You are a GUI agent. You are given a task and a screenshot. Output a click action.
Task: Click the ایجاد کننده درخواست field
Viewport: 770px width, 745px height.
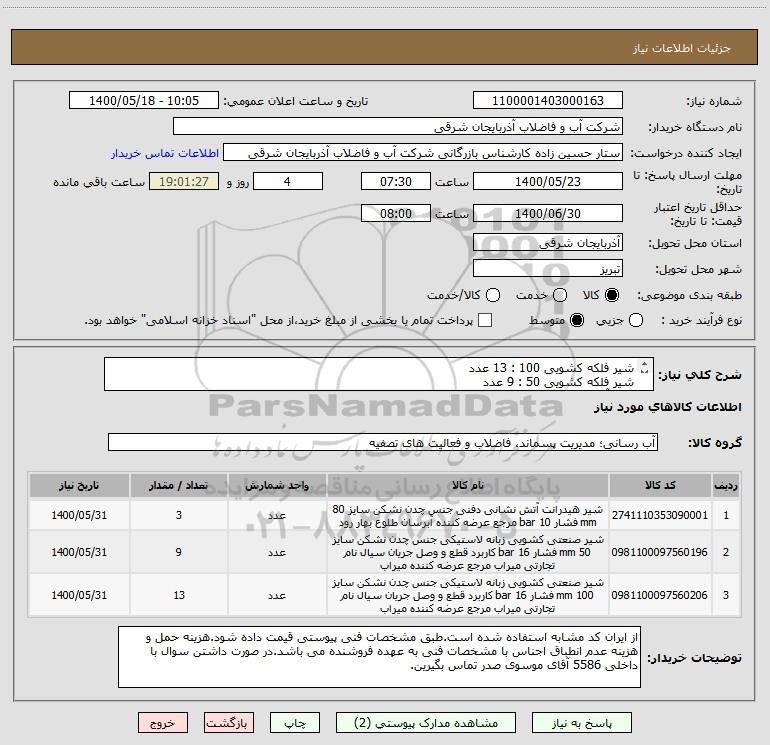click(x=423, y=153)
